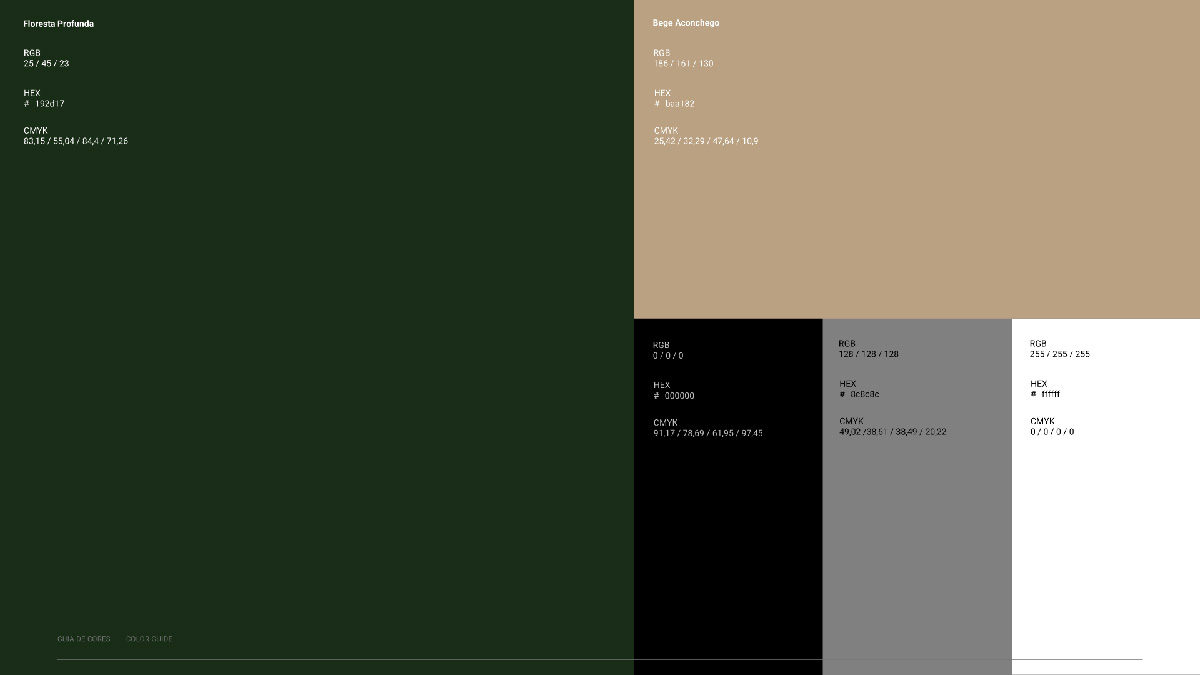Click the Guia de Cores footer label

[84, 639]
